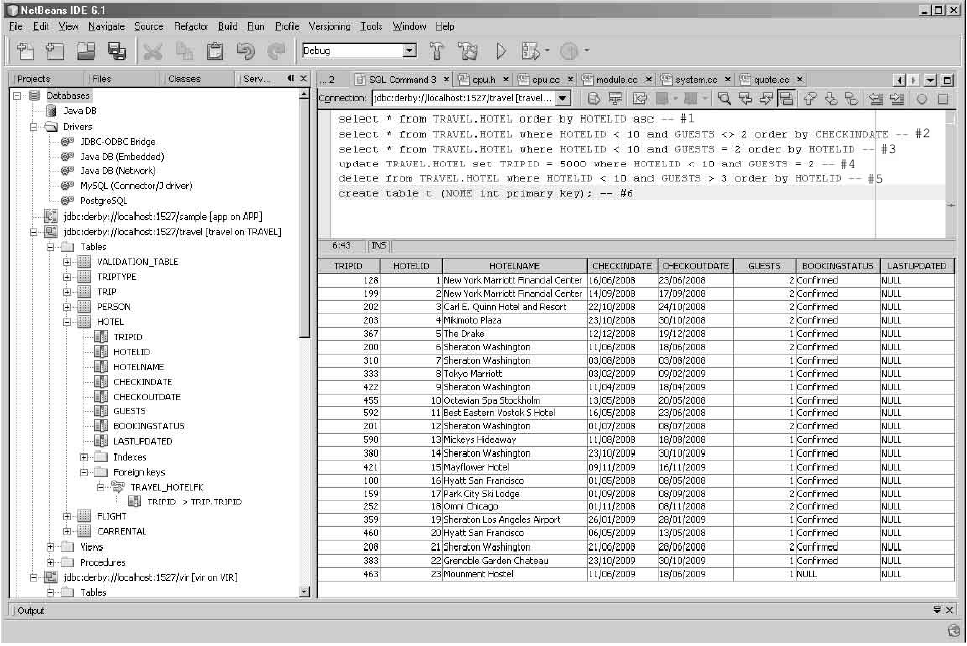Click the HOTELNAME column header
This screenshot has height=646, width=967.
pos(514,266)
